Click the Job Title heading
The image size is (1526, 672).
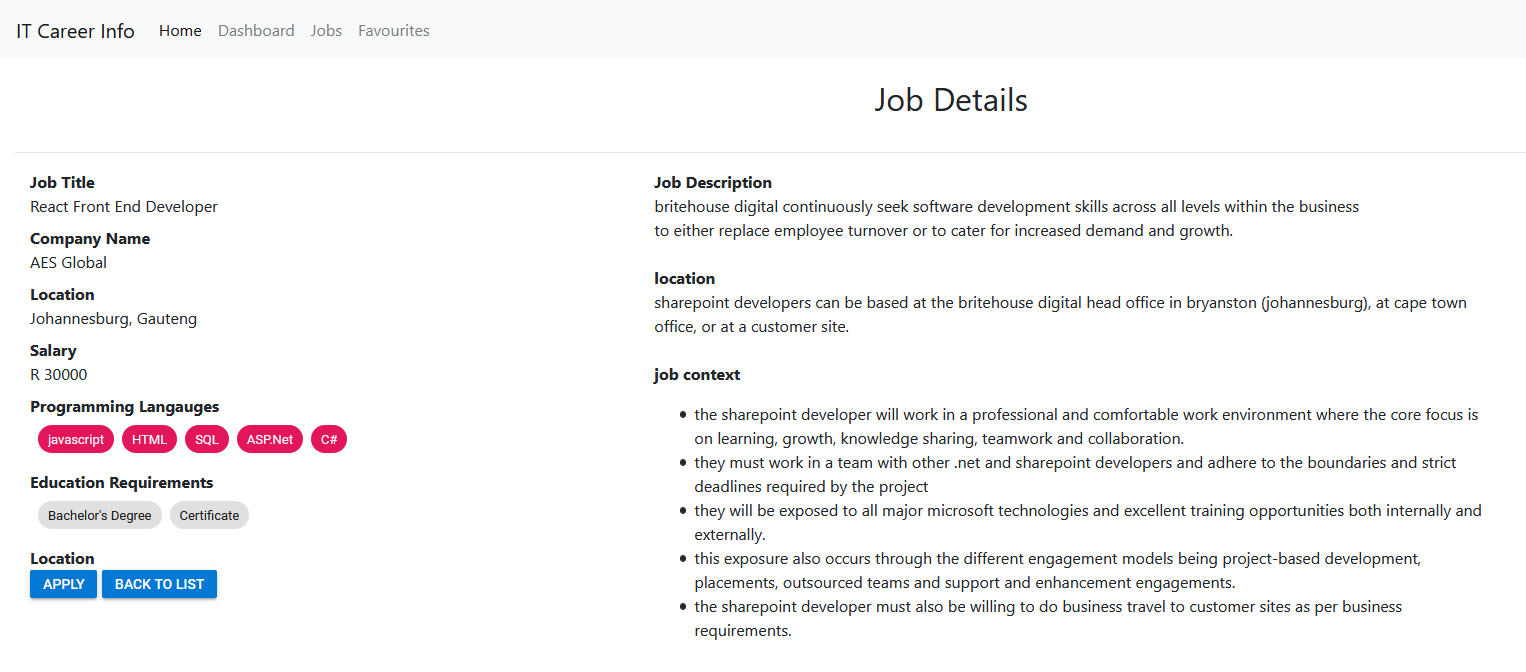coord(62,182)
